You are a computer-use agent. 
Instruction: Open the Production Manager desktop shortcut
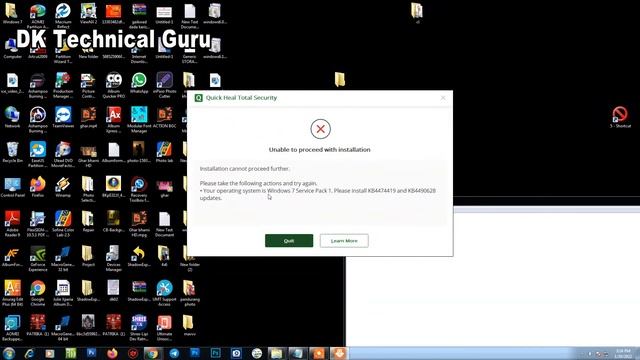pos(63,85)
